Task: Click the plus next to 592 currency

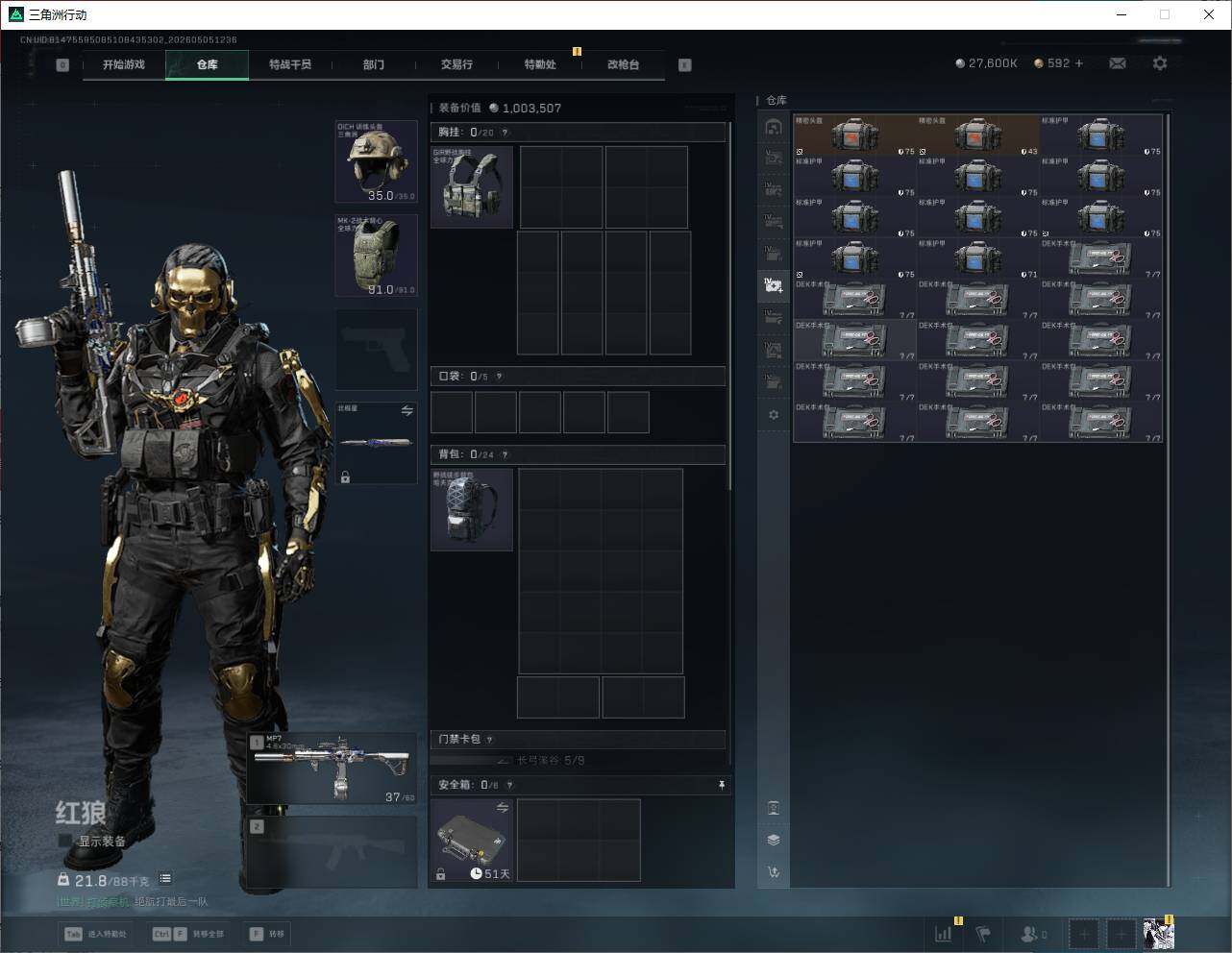Action: [x=1079, y=63]
